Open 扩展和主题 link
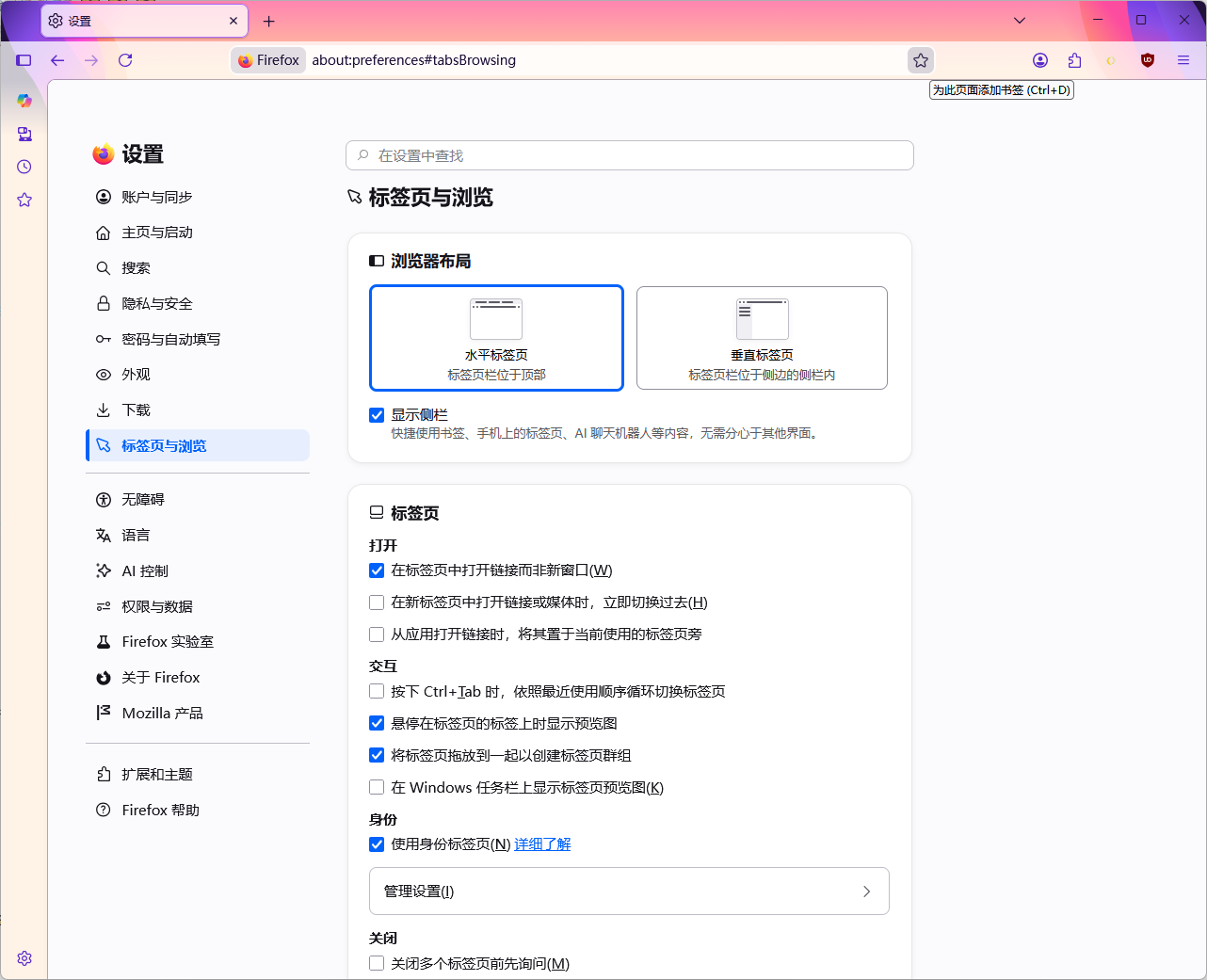This screenshot has height=980, width=1207. [x=198, y=775]
